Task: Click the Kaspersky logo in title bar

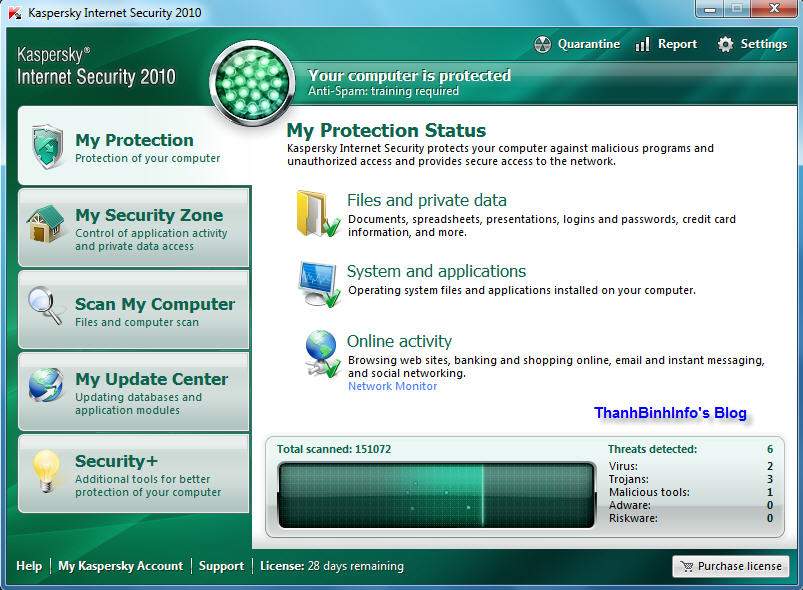Action: [x=15, y=13]
